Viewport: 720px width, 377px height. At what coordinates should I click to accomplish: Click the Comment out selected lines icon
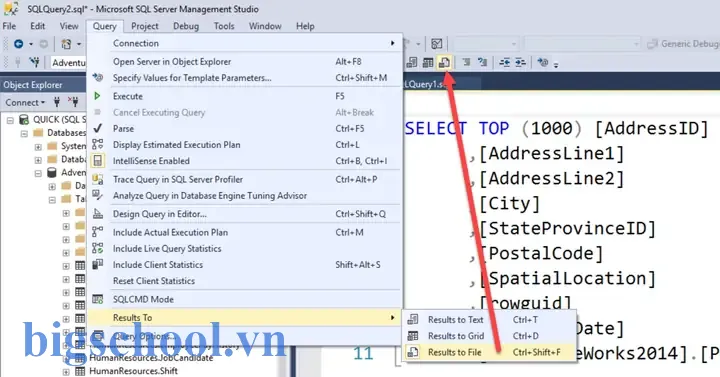tap(467, 62)
